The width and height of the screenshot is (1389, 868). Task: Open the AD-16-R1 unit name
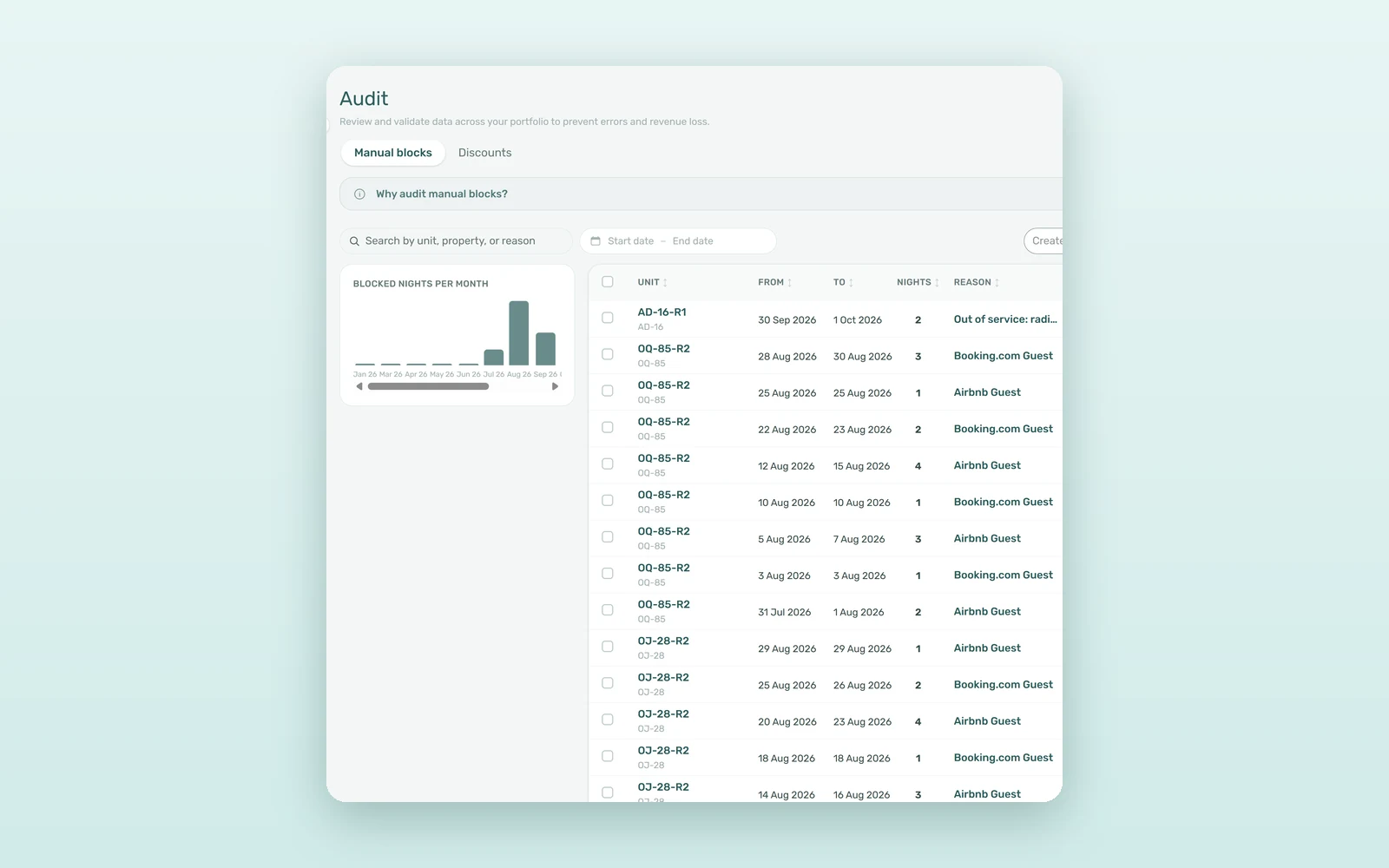click(662, 312)
